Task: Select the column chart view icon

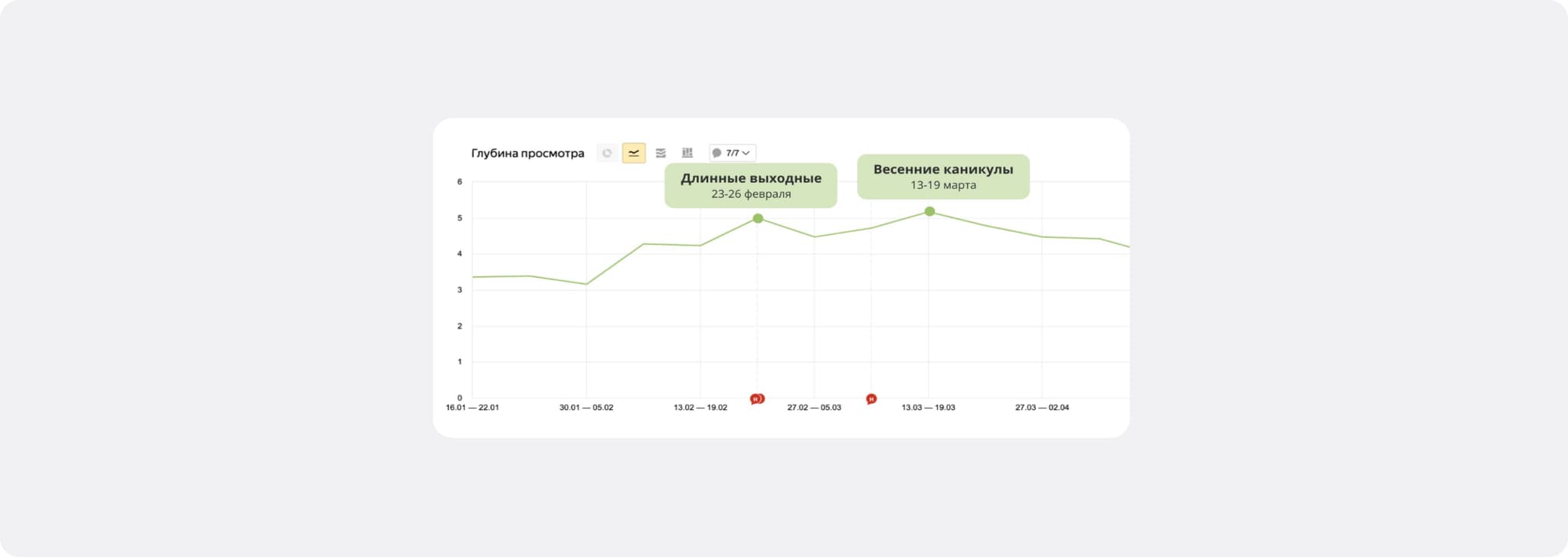Action: 688,153
